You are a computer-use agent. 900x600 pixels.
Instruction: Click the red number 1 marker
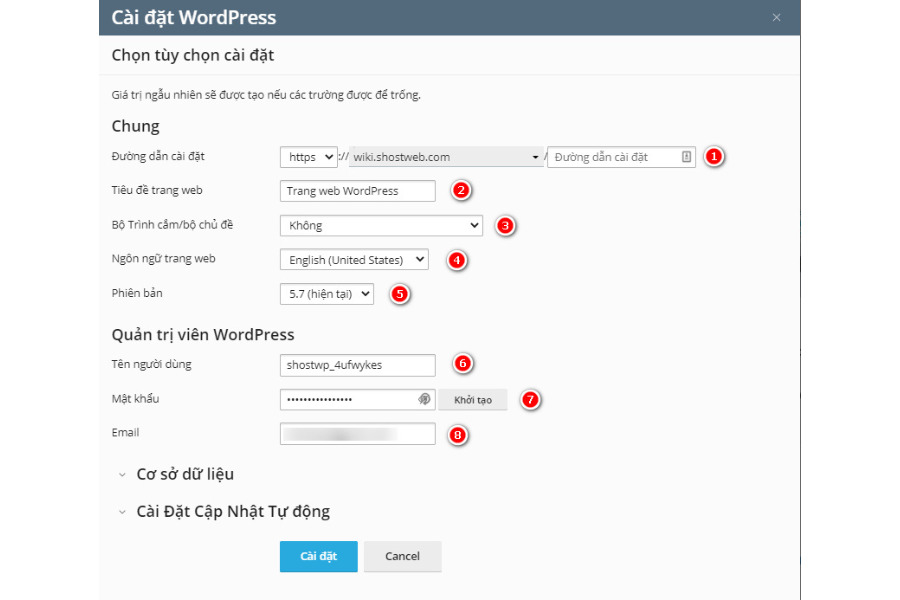tap(714, 157)
